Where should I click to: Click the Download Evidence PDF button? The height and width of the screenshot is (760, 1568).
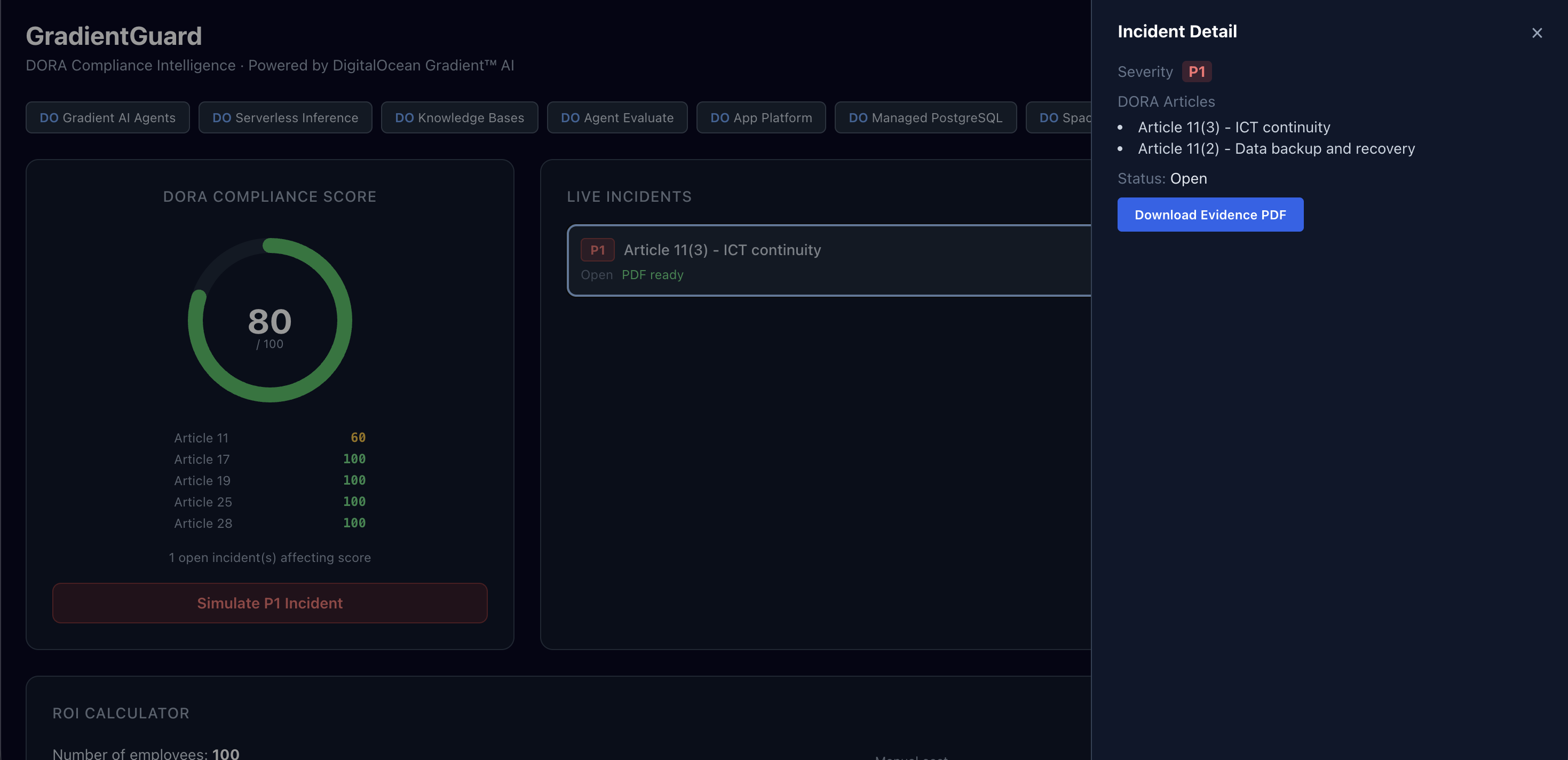1209,215
